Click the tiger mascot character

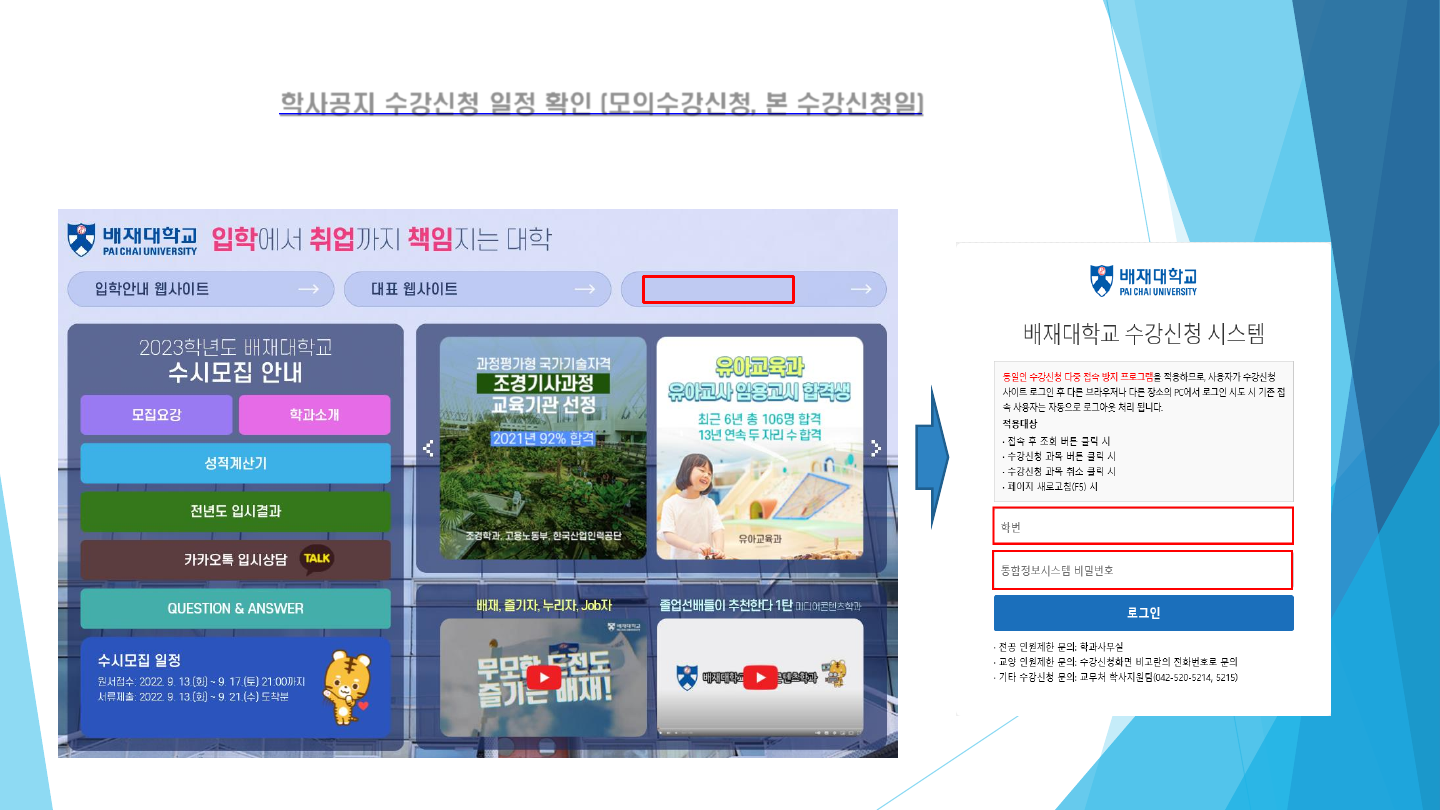click(x=347, y=688)
